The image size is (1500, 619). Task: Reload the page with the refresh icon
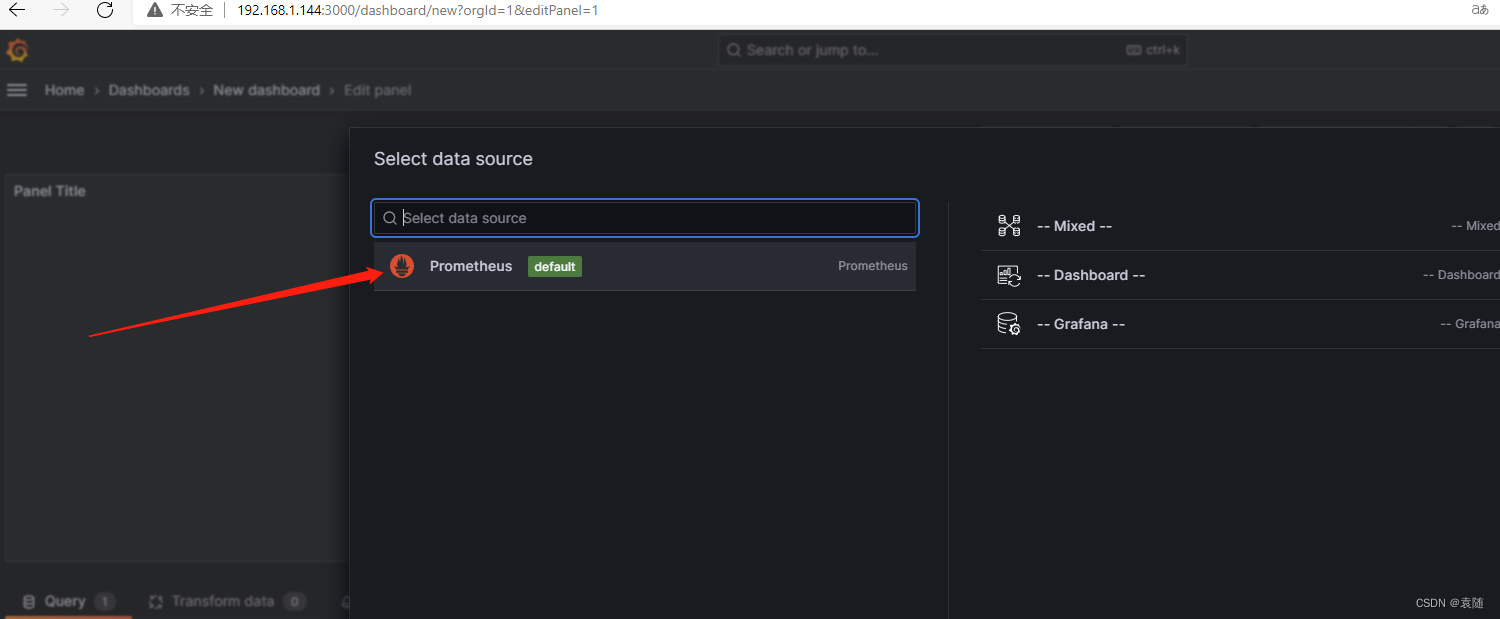click(105, 10)
